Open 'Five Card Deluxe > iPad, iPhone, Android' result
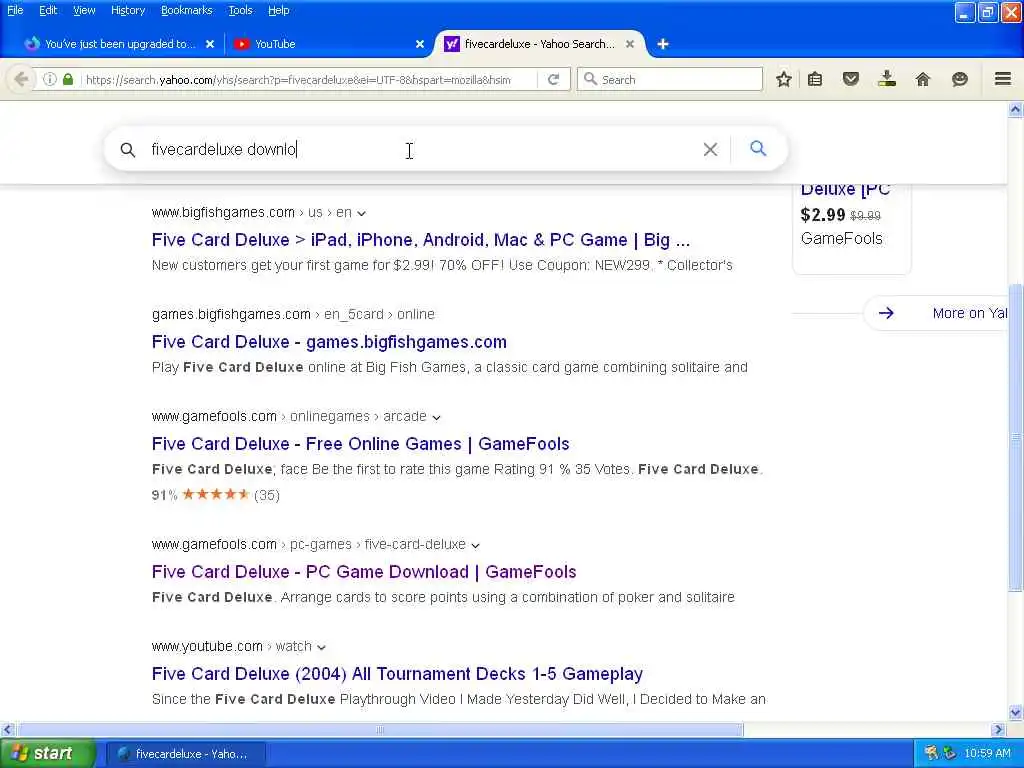Viewport: 1024px width, 768px height. (421, 240)
